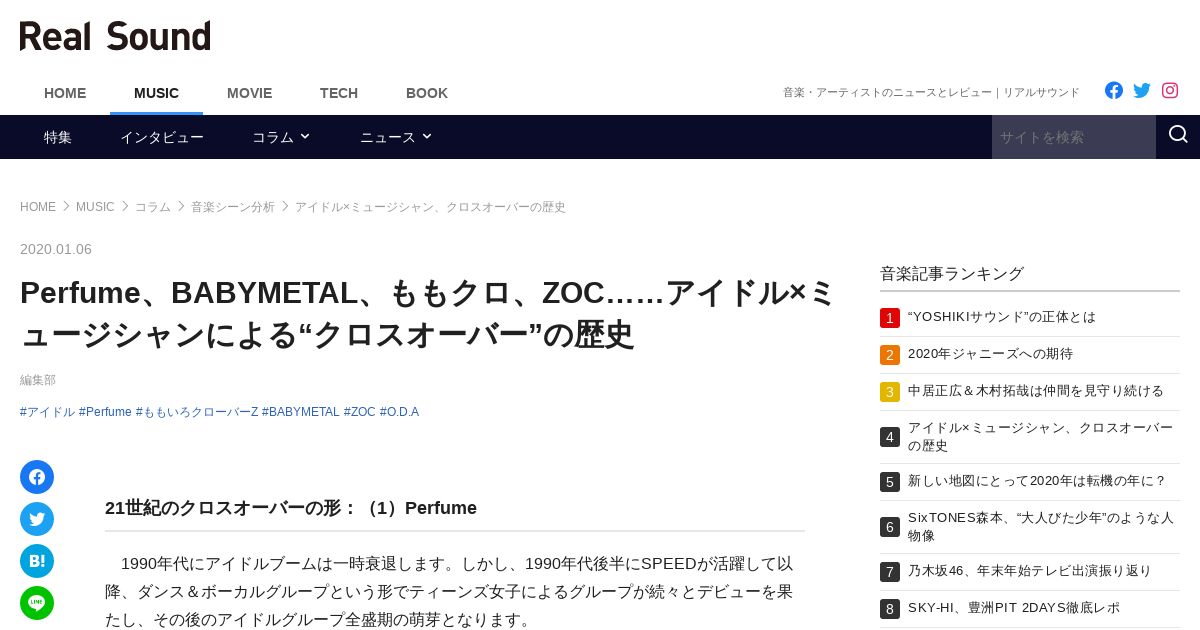
Task: Share article via LINE side button
Action: (x=37, y=603)
